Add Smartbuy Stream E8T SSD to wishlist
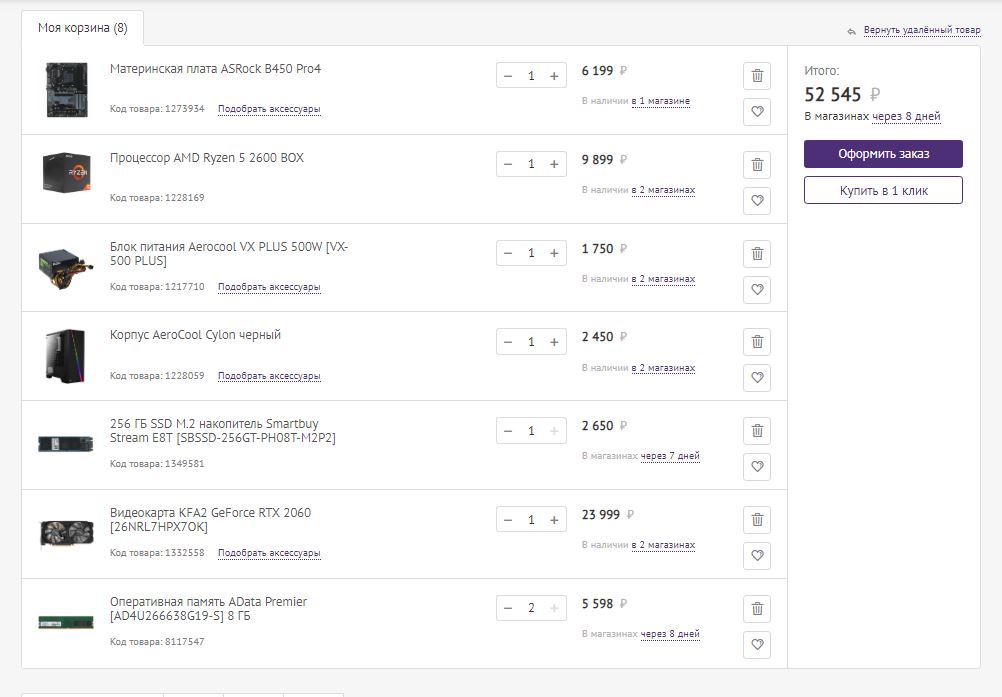This screenshot has height=697, width=1002. (x=757, y=466)
